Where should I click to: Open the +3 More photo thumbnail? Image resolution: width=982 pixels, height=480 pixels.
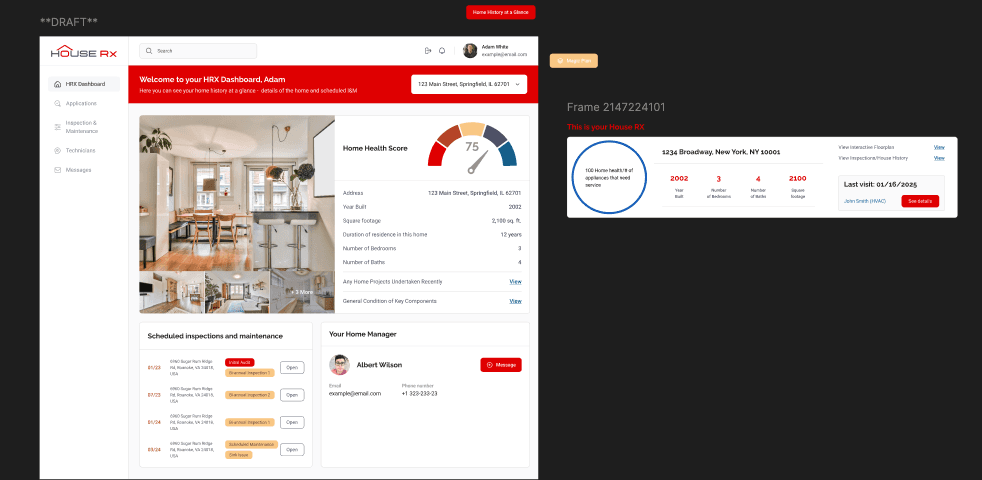click(x=302, y=292)
